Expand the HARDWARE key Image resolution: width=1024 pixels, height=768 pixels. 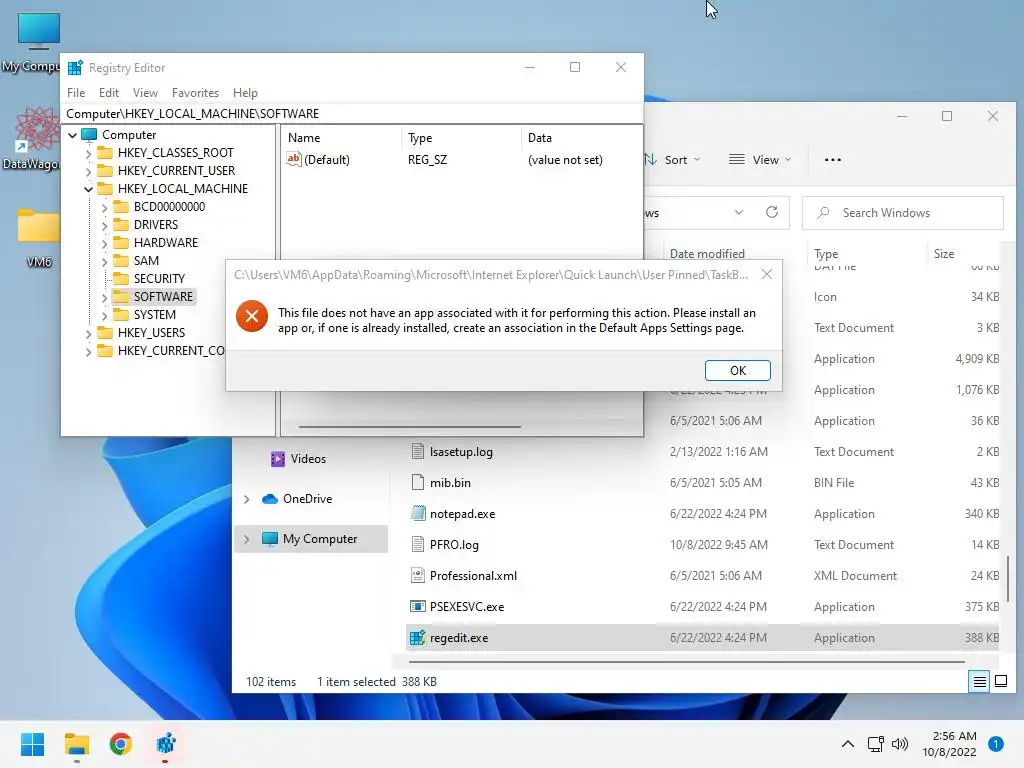point(104,244)
